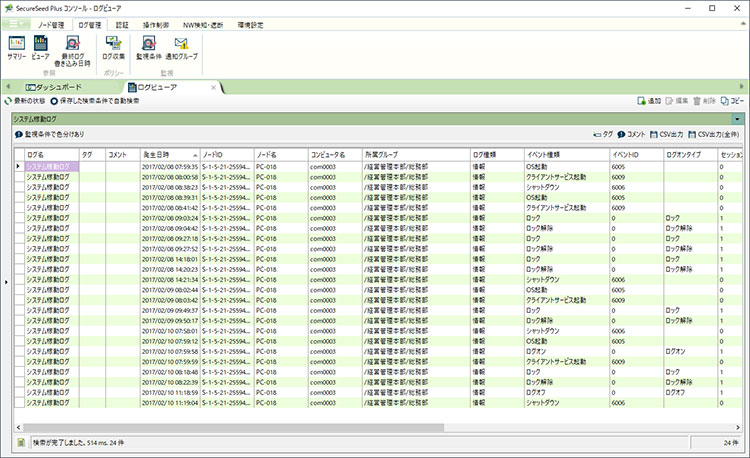The width and height of the screenshot is (750, 458).
Task: Click the コメント column header
Action: [122, 155]
